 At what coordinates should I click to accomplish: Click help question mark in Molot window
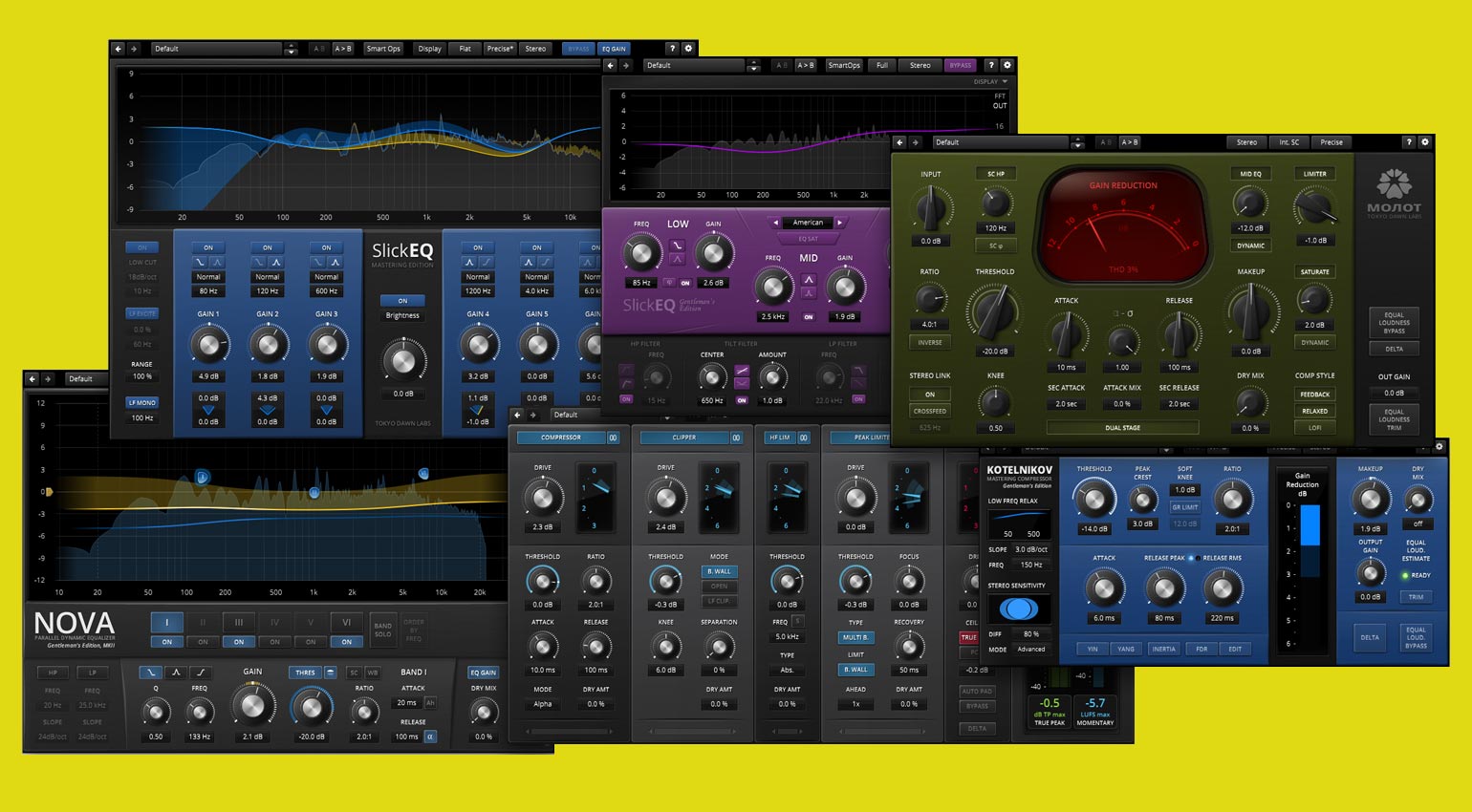[1408, 141]
